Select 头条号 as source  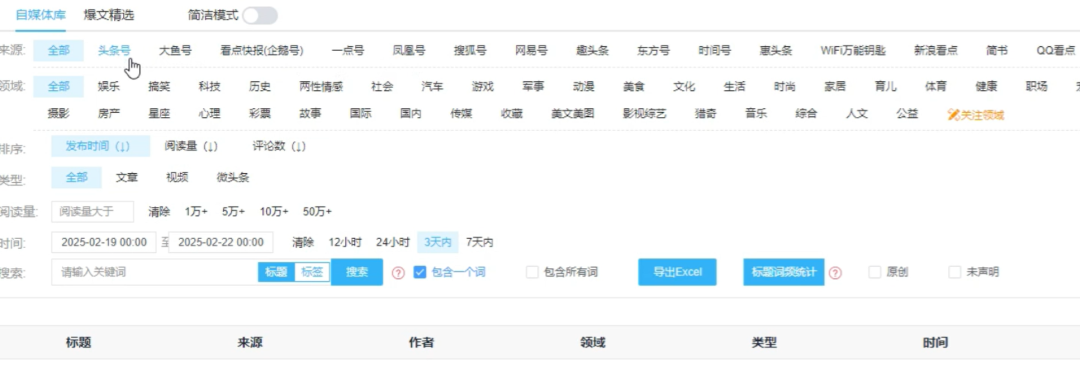(x=114, y=50)
